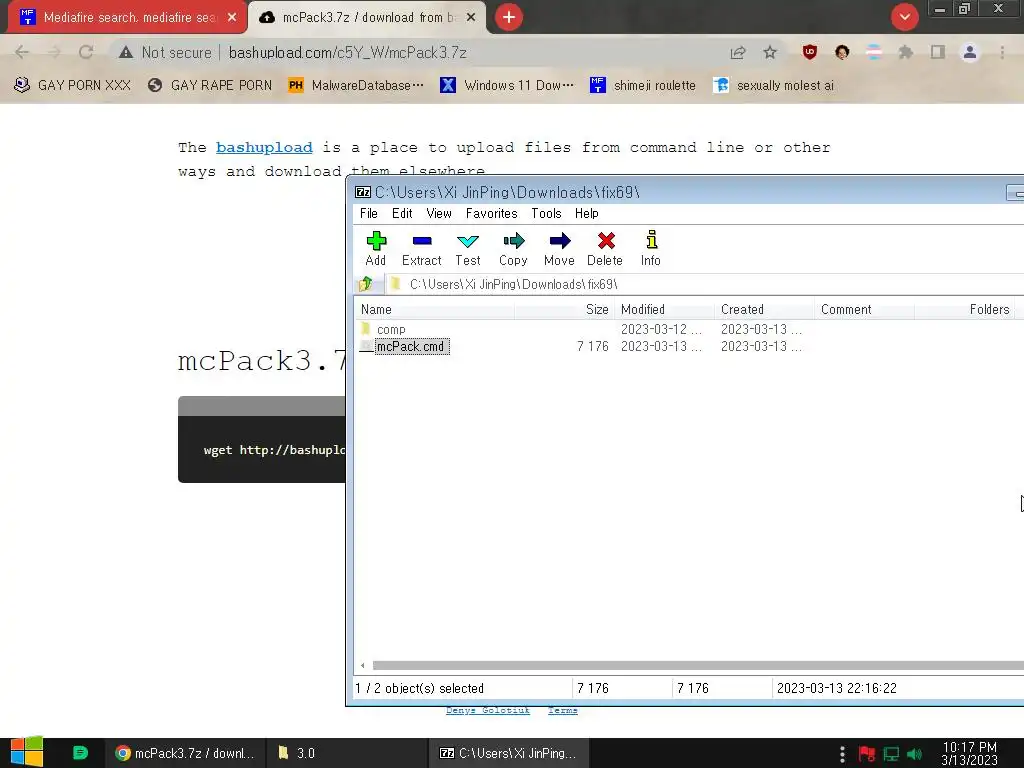
Task: Click the 7-Zip address path field
Action: point(705,284)
